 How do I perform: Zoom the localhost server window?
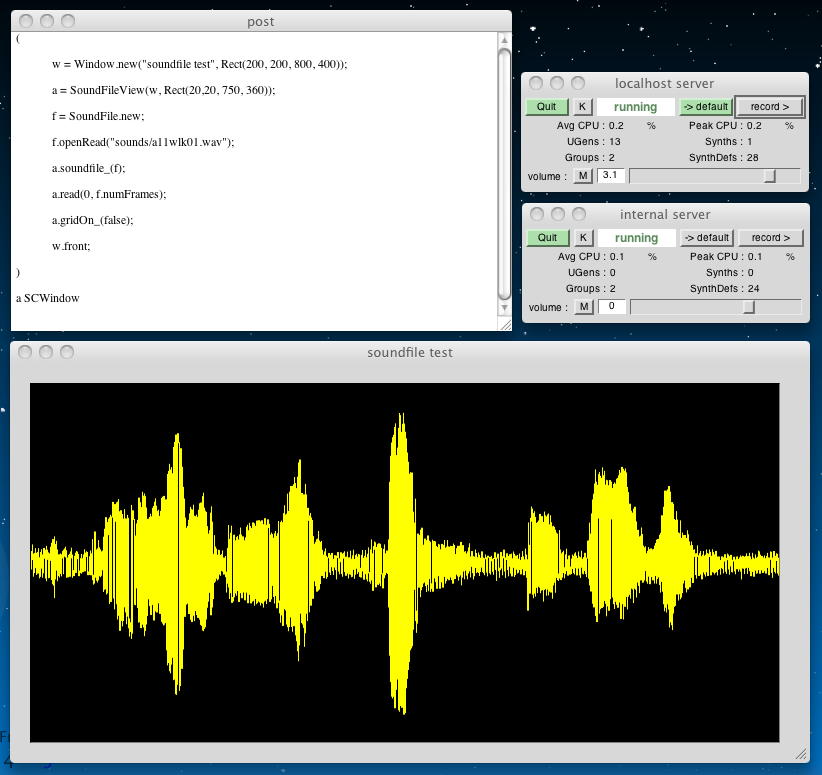click(x=578, y=83)
